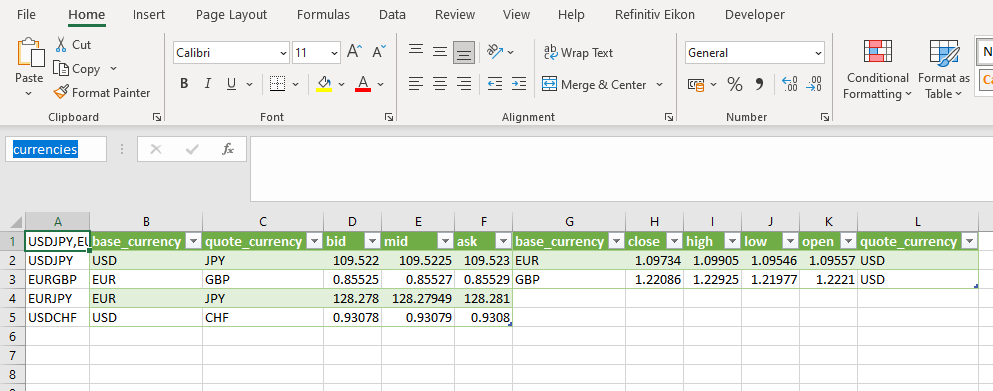Open the ask column filter
Screen dimensions: 993x391
click(503, 241)
